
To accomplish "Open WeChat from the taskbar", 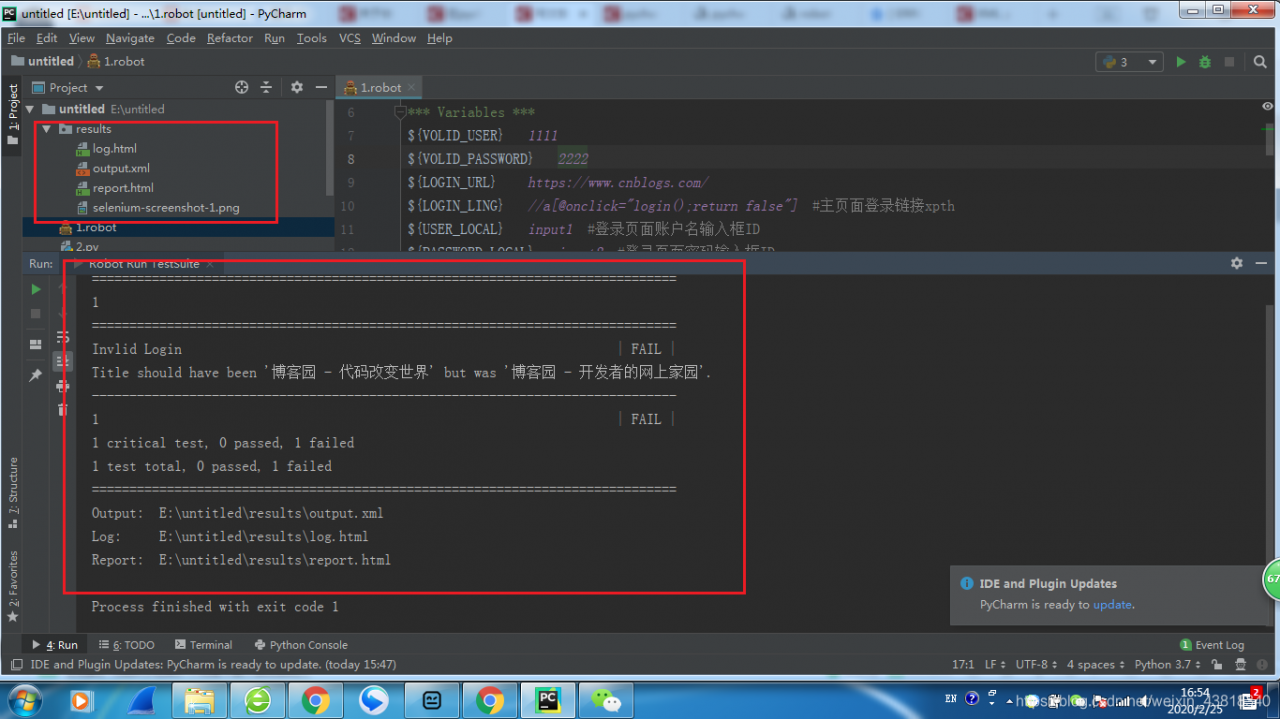I will pyautogui.click(x=606, y=700).
